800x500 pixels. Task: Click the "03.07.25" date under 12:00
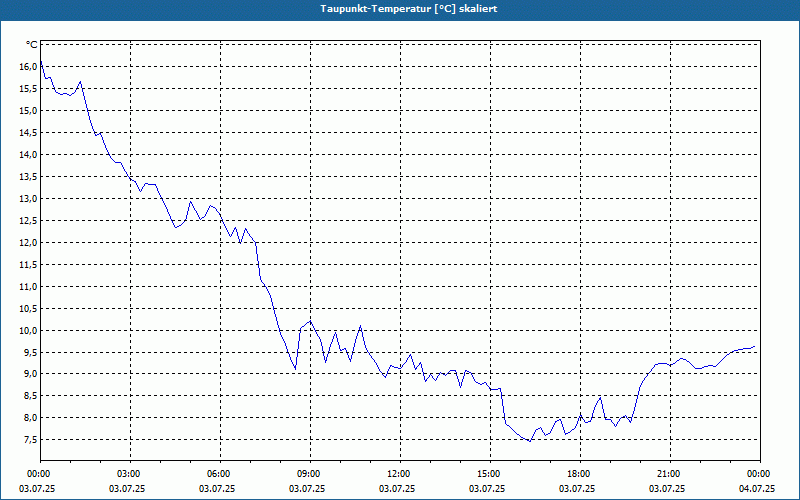tap(397, 489)
